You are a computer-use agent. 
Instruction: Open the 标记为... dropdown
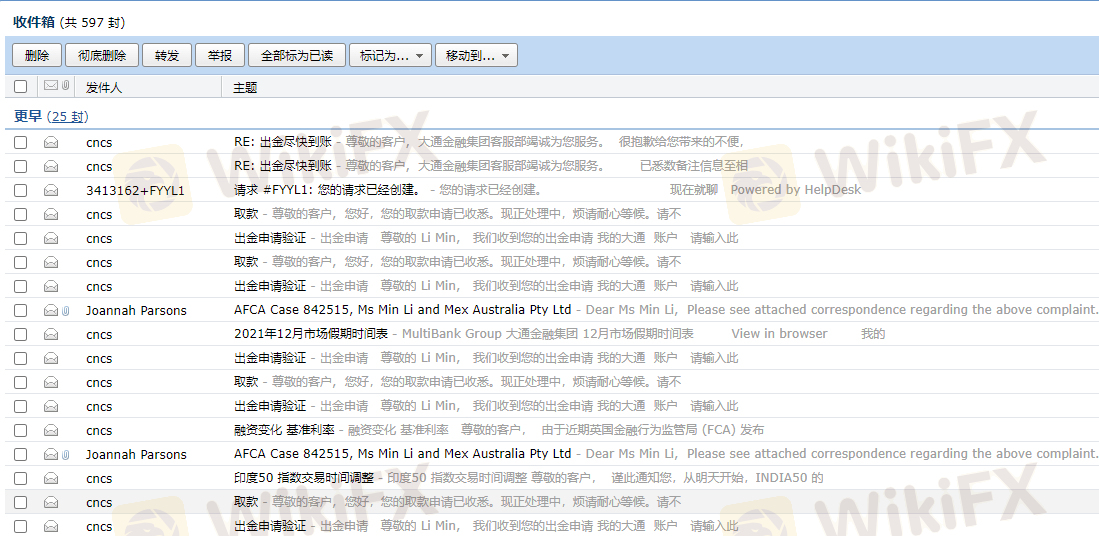click(x=390, y=55)
